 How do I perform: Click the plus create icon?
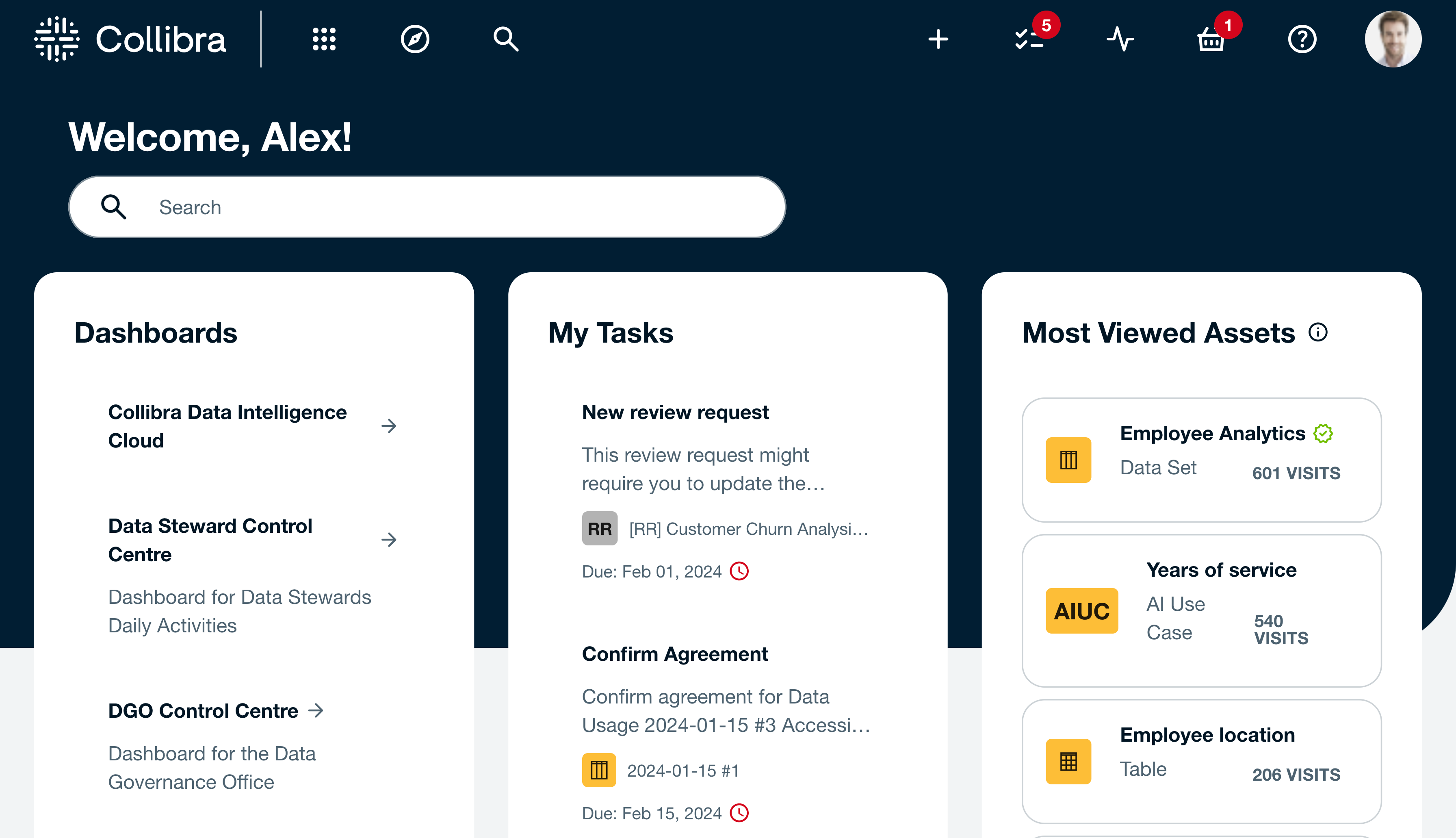pos(938,39)
